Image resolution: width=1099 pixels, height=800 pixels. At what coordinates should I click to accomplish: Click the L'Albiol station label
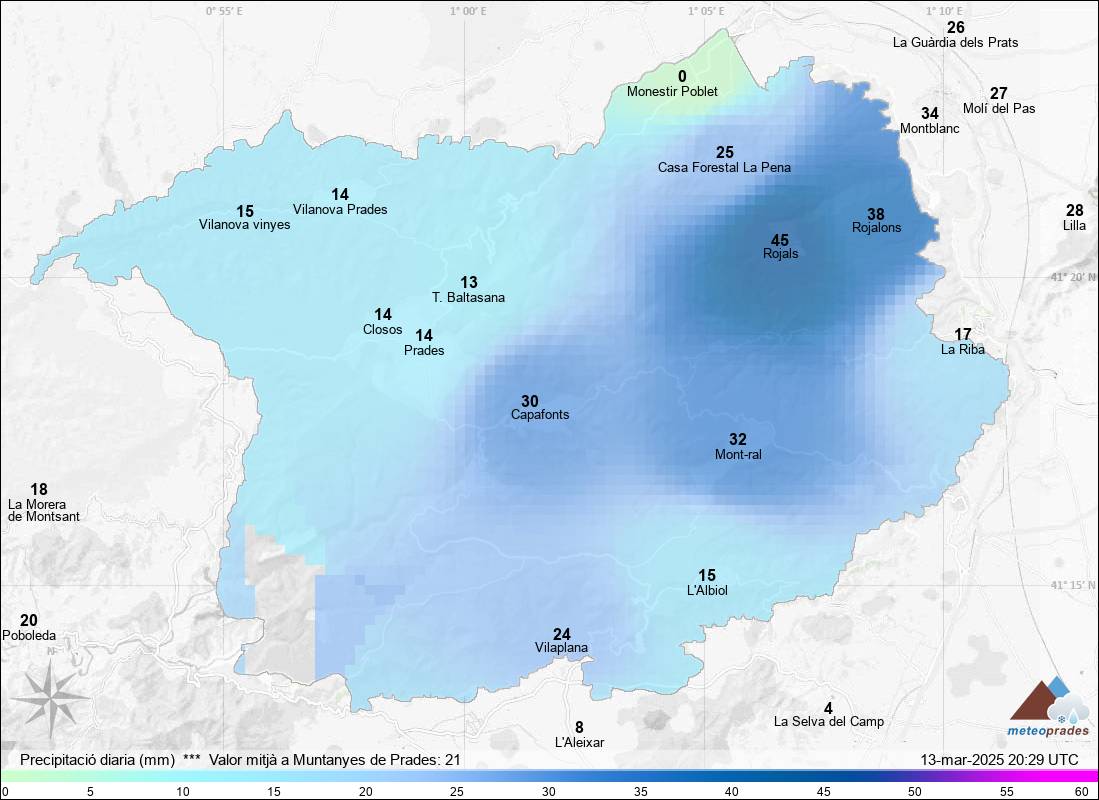tap(707, 591)
